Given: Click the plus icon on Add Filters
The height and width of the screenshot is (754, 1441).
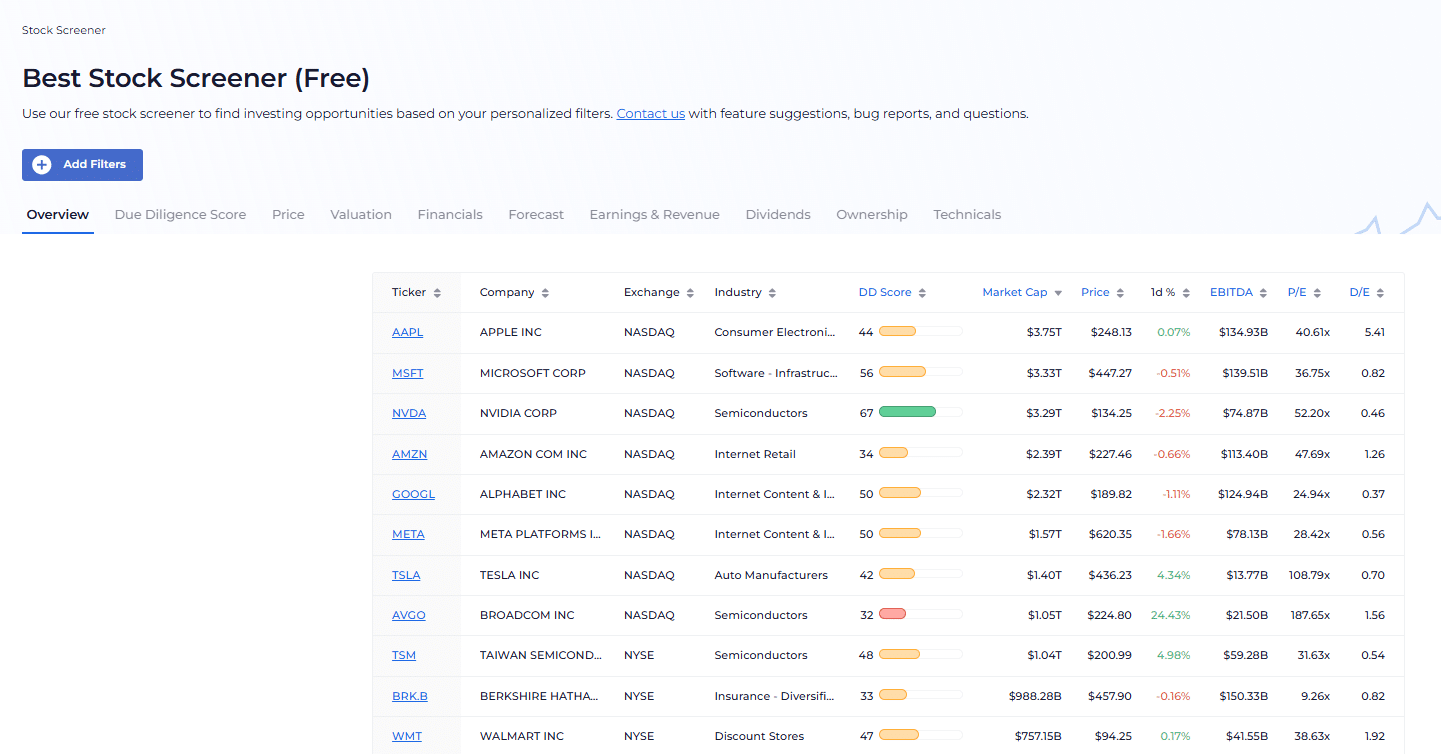Looking at the screenshot, I should [x=42, y=165].
